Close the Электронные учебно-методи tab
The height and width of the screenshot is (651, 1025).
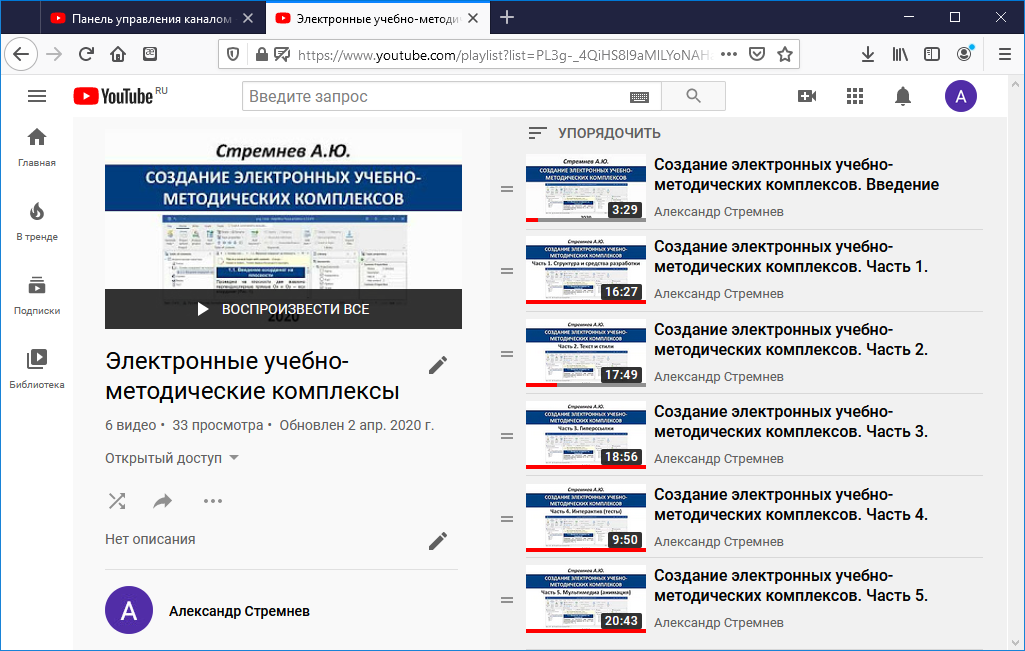[473, 18]
